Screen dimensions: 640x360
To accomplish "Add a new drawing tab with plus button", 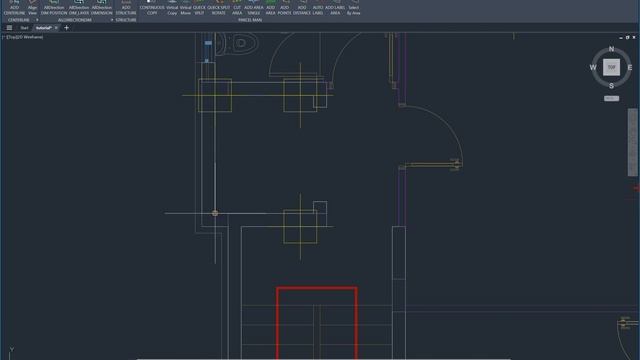I will (x=67, y=28).
